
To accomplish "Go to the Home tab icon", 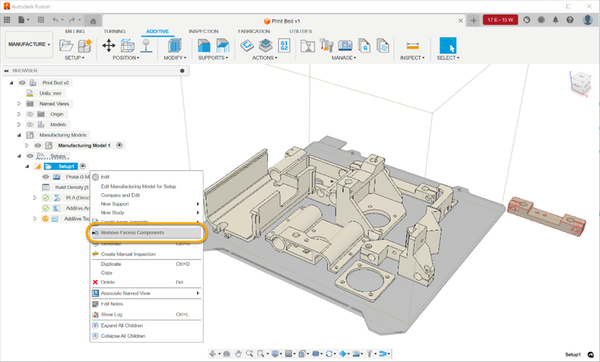I will tap(93, 21).
